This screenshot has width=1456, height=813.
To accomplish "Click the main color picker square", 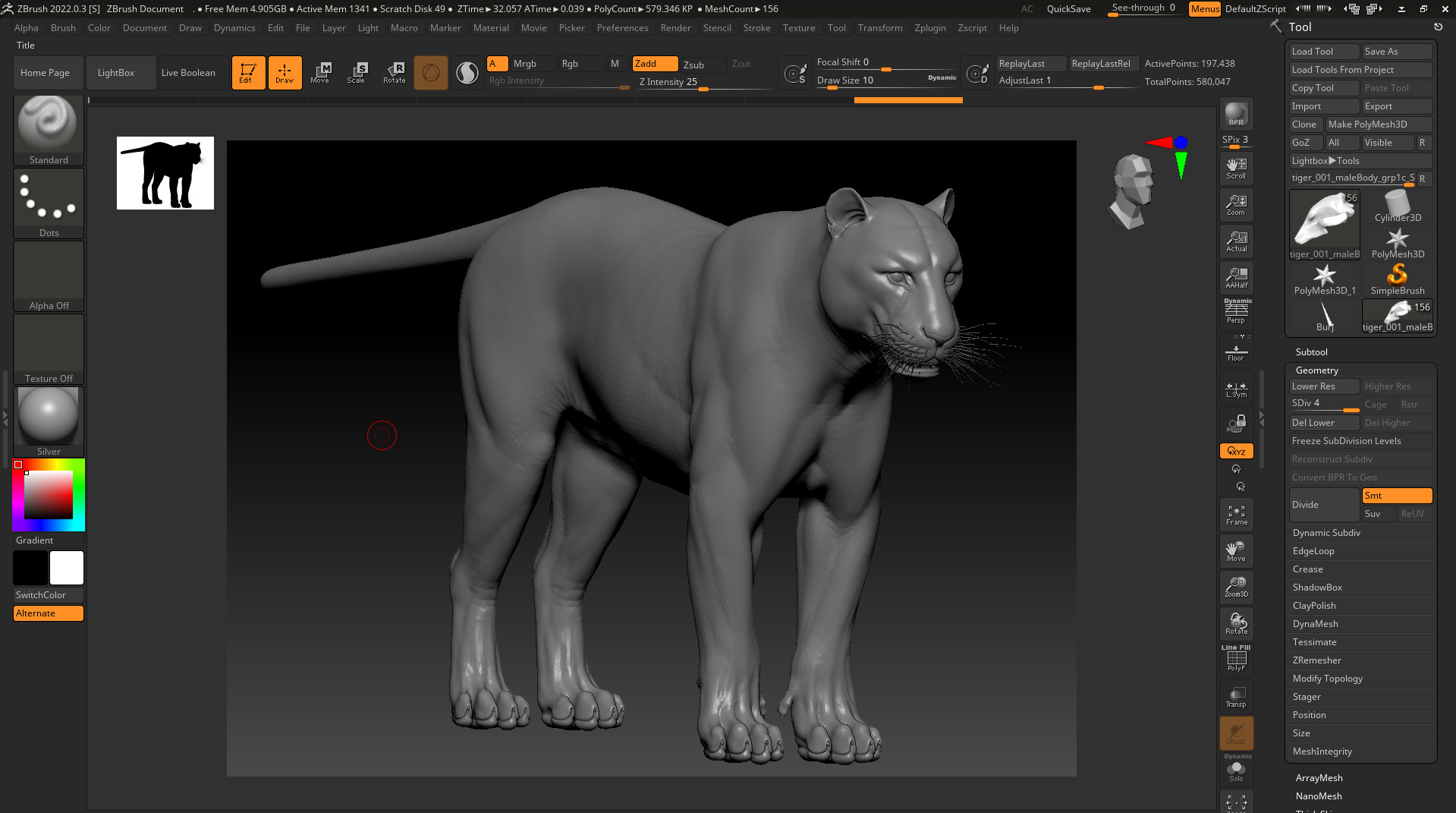I will coord(49,495).
